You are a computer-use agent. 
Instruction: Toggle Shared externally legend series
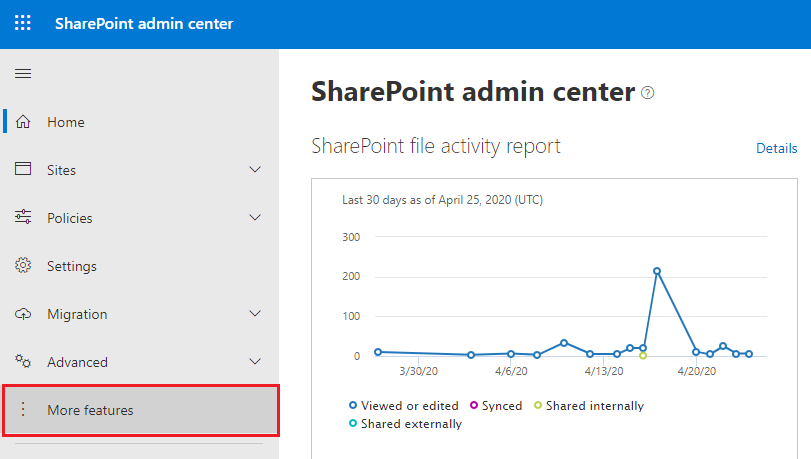405,424
